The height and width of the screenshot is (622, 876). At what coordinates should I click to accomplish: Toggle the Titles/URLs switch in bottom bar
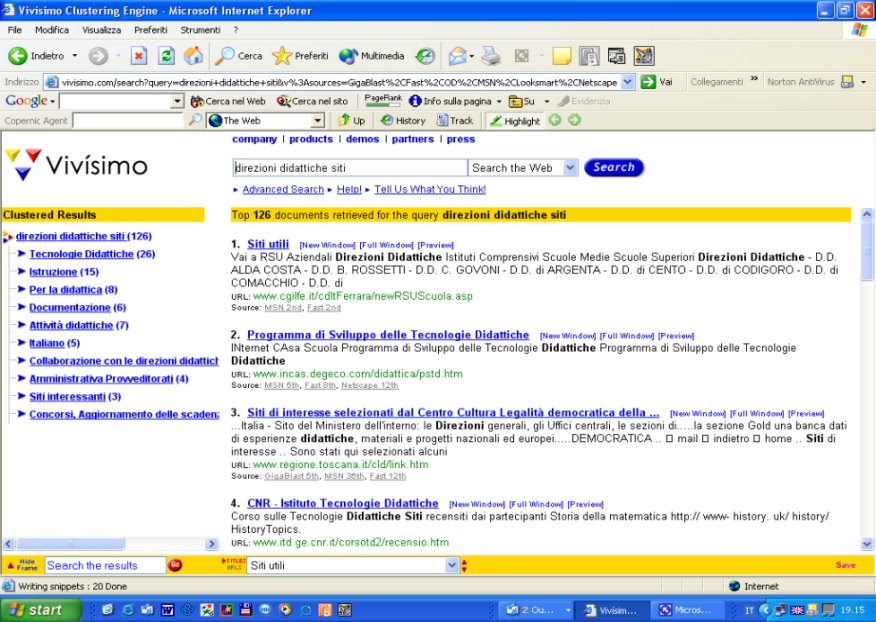tap(234, 564)
